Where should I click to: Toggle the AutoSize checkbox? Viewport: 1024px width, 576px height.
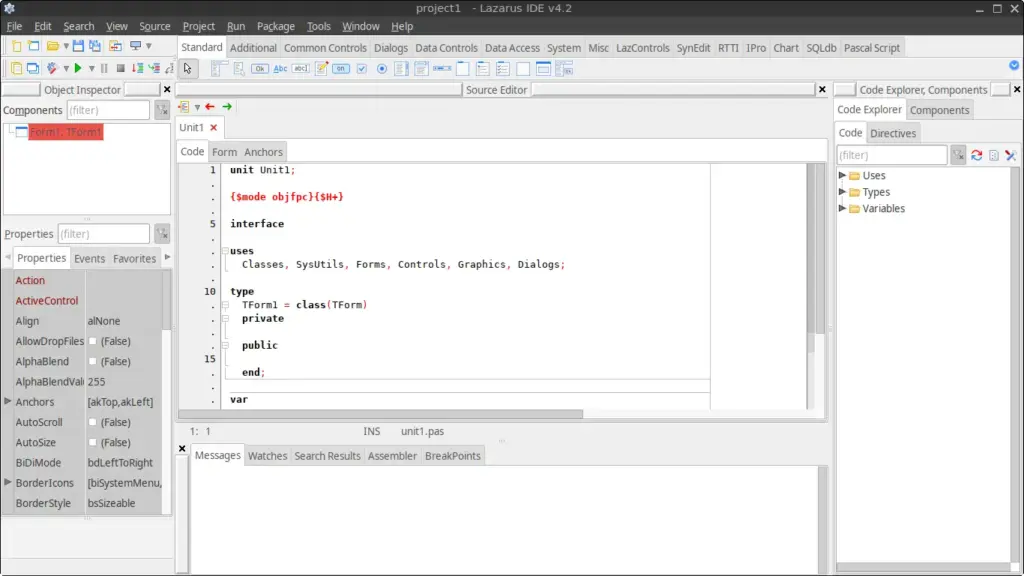pyautogui.click(x=93, y=442)
